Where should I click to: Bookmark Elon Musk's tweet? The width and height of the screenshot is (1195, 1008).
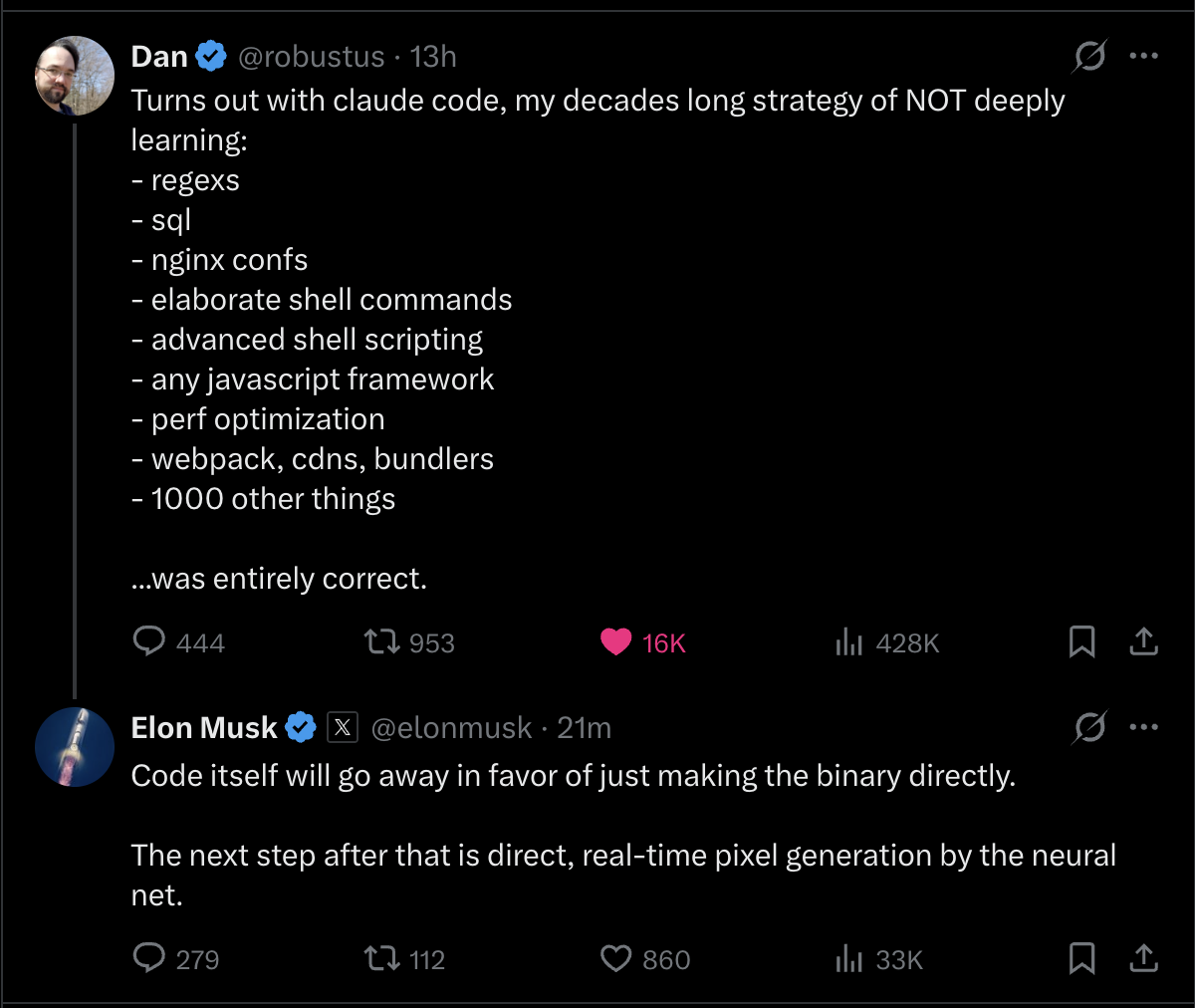[1081, 958]
